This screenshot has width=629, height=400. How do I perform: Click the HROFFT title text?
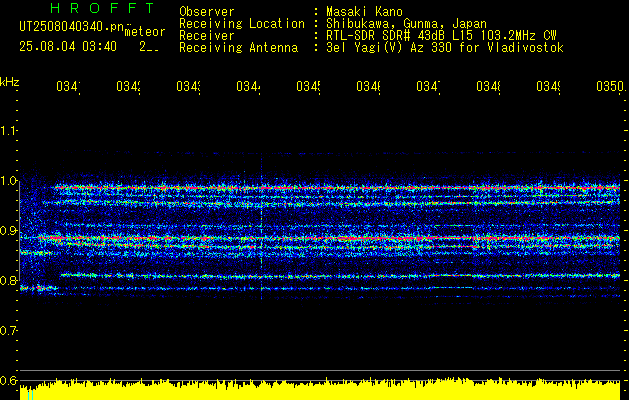tap(102, 8)
